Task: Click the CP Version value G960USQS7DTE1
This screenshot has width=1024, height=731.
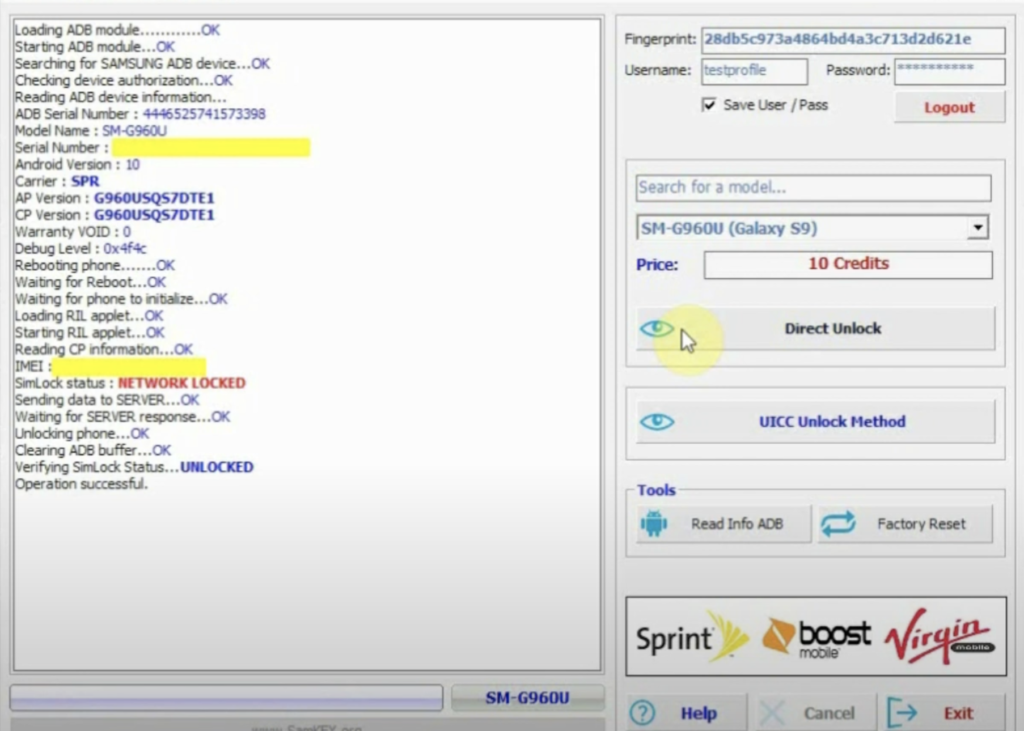Action: 154,216
